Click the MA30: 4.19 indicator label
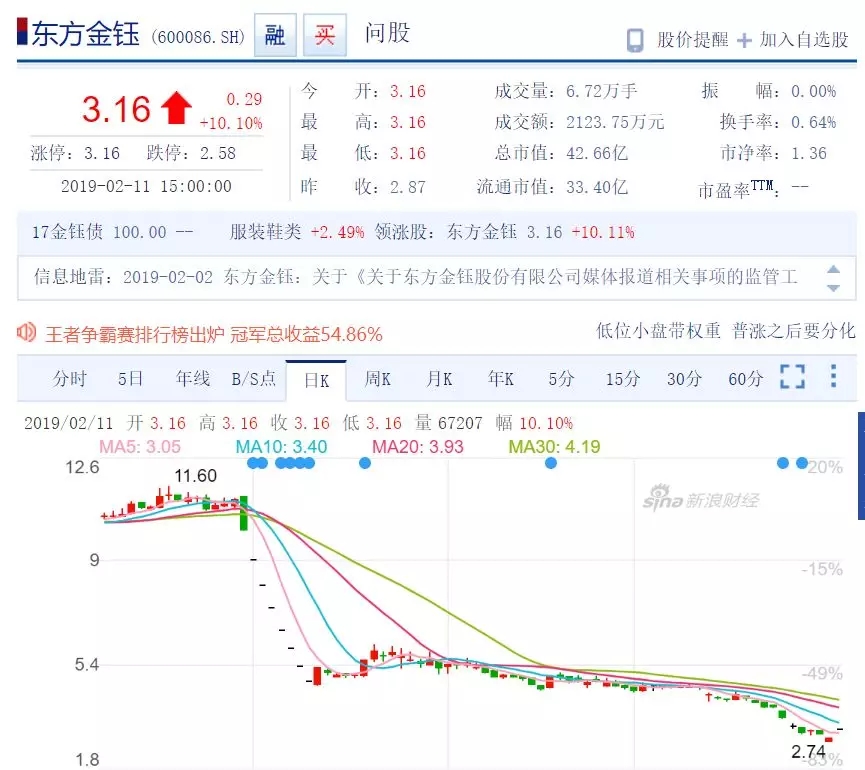This screenshot has height=770, width=865. coord(554,447)
